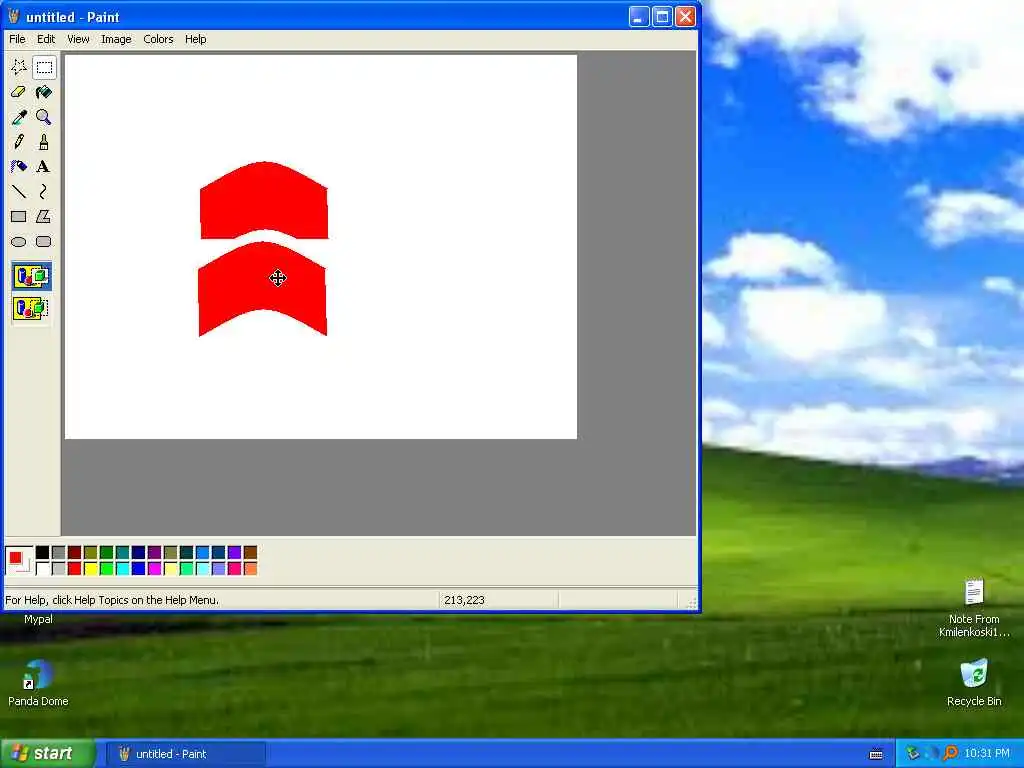Select the Polygon tool
The height and width of the screenshot is (768, 1024).
click(x=44, y=216)
